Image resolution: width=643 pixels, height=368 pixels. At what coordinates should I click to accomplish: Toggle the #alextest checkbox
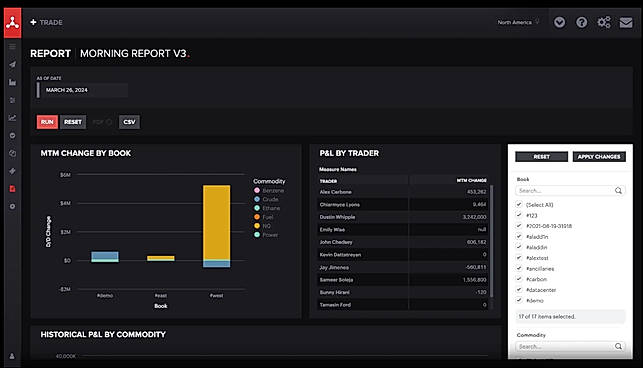tap(519, 258)
